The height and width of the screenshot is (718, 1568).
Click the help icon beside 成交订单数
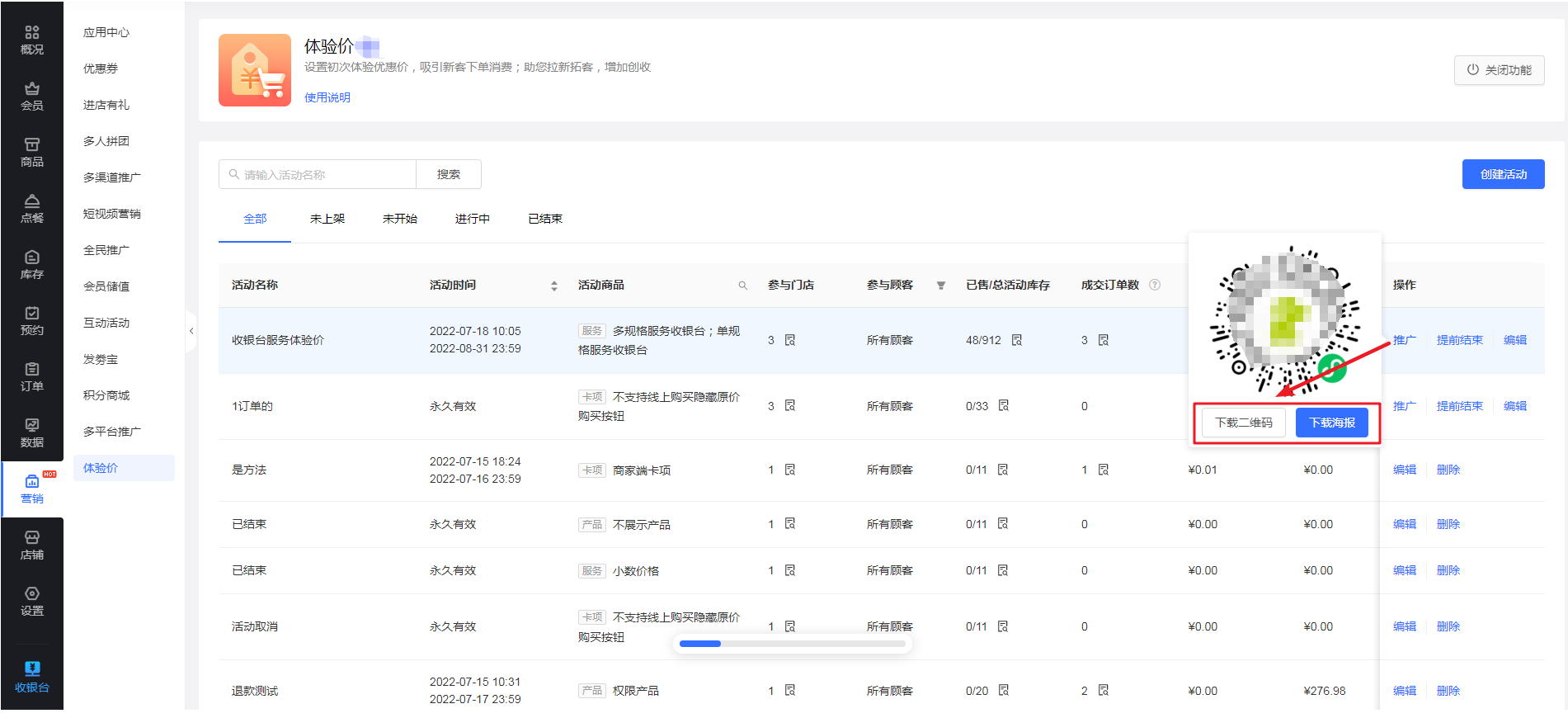(1155, 285)
